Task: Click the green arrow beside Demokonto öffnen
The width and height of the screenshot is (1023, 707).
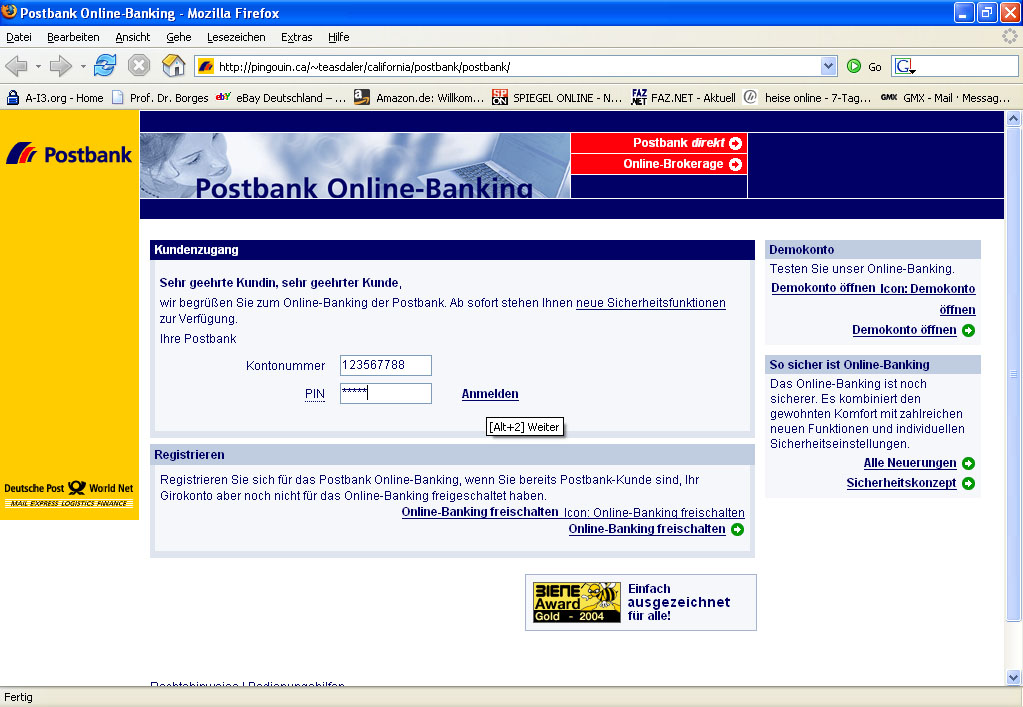Action: [x=968, y=331]
